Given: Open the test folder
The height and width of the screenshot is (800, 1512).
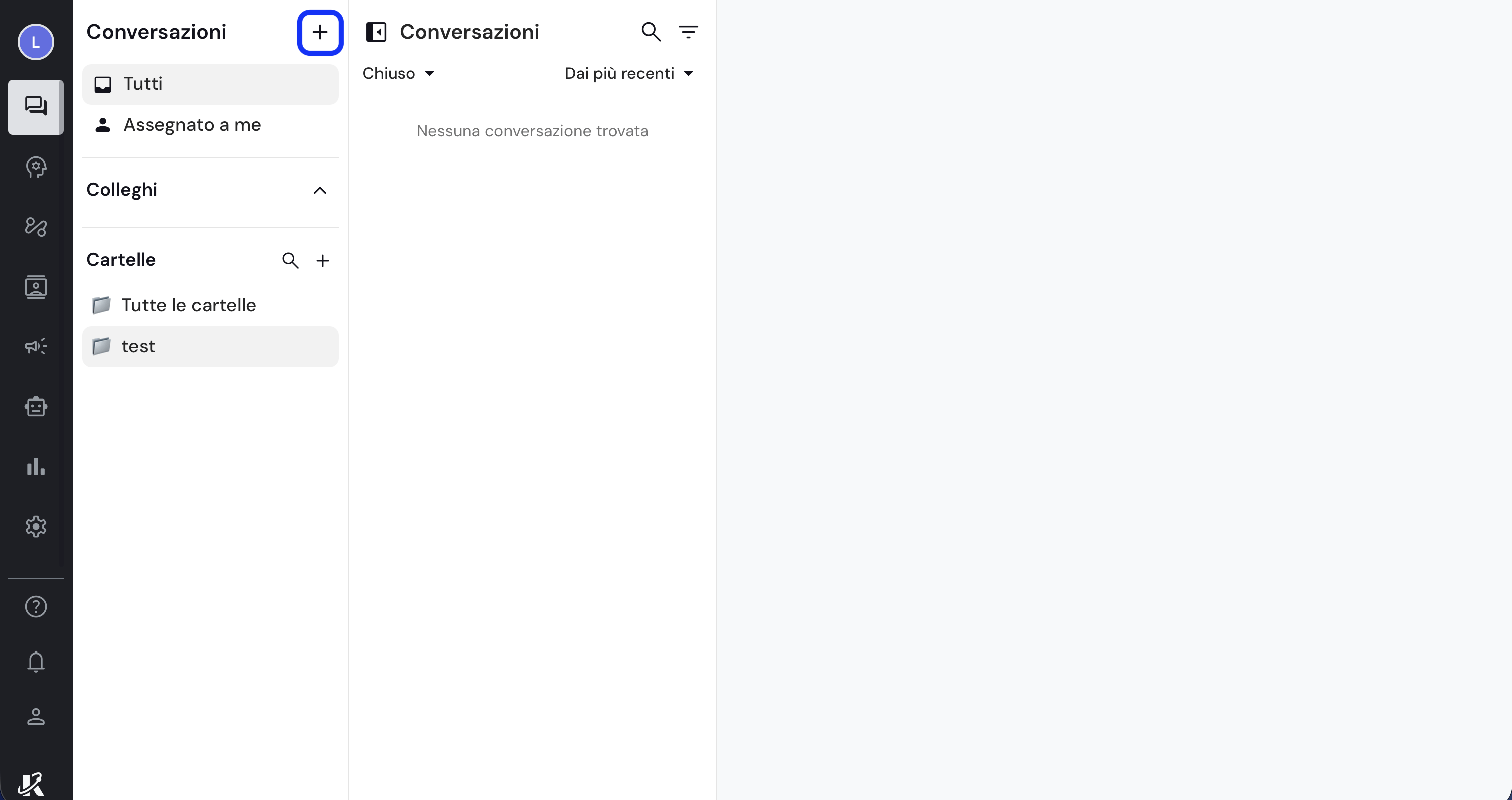Looking at the screenshot, I should 211,347.
